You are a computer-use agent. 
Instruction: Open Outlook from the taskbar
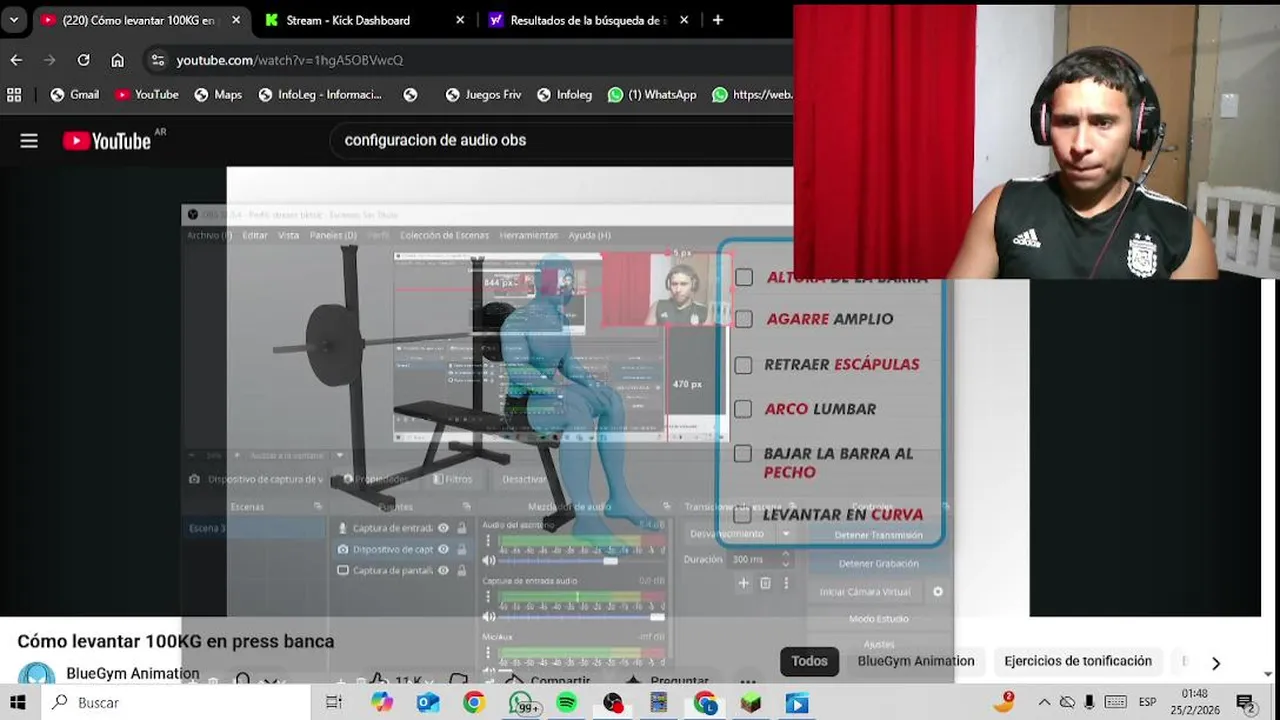click(x=428, y=703)
